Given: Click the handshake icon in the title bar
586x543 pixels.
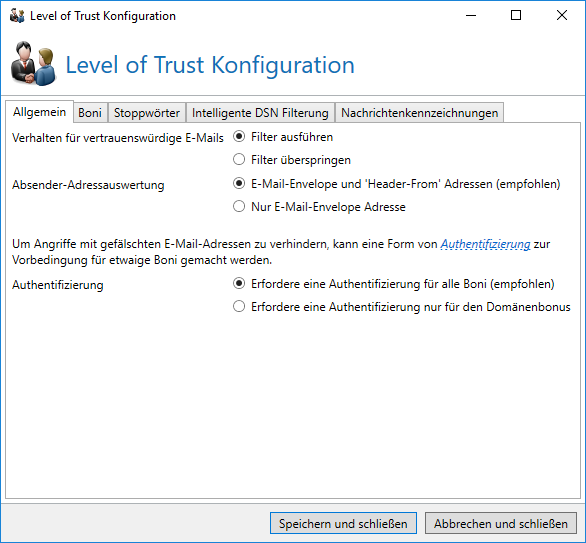Looking at the screenshot, I should (x=17, y=16).
